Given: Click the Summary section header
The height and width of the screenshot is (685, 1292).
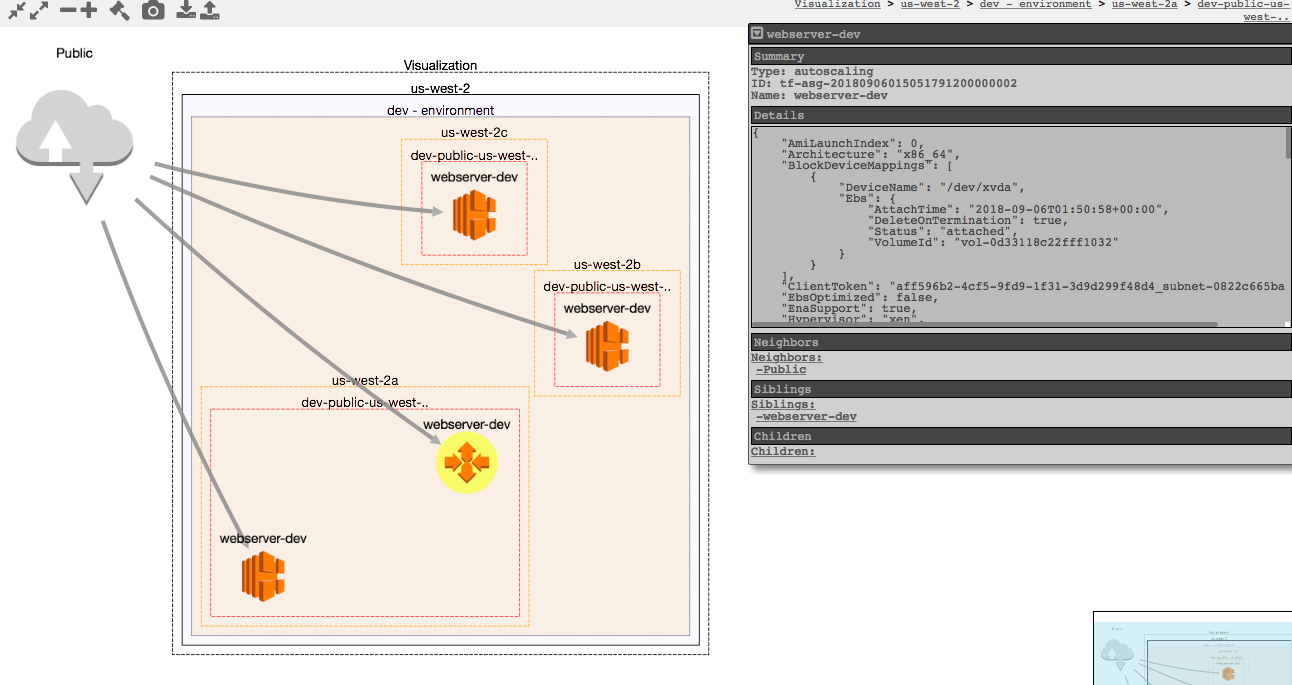Looking at the screenshot, I should pos(1020,57).
